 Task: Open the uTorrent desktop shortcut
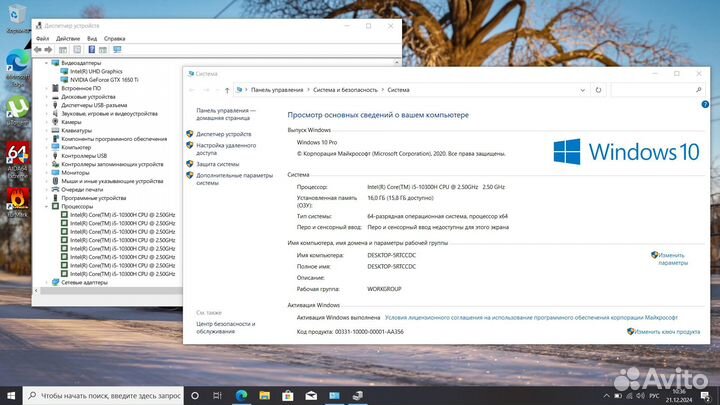(x=17, y=111)
